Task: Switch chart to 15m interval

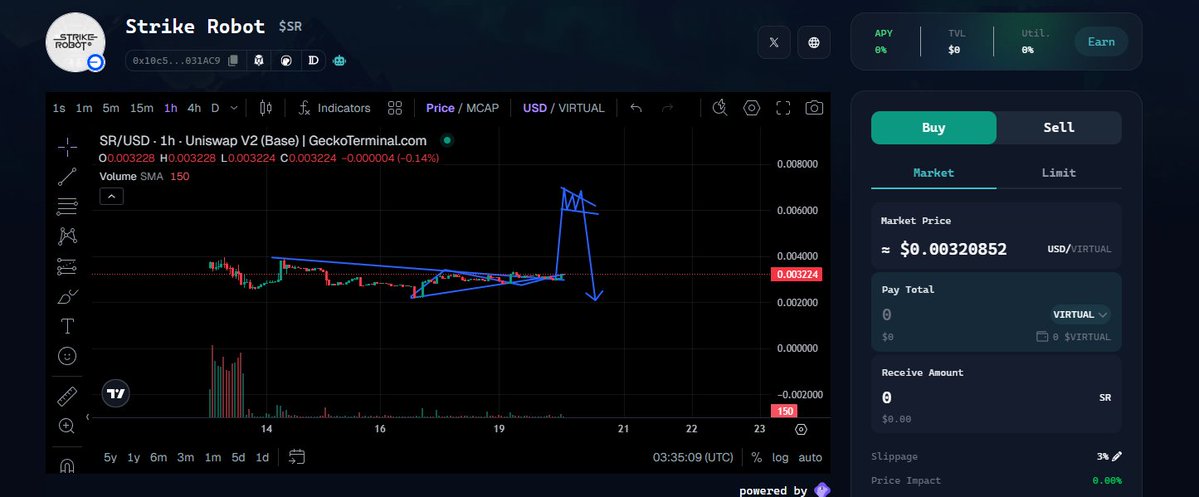Action: coord(141,108)
